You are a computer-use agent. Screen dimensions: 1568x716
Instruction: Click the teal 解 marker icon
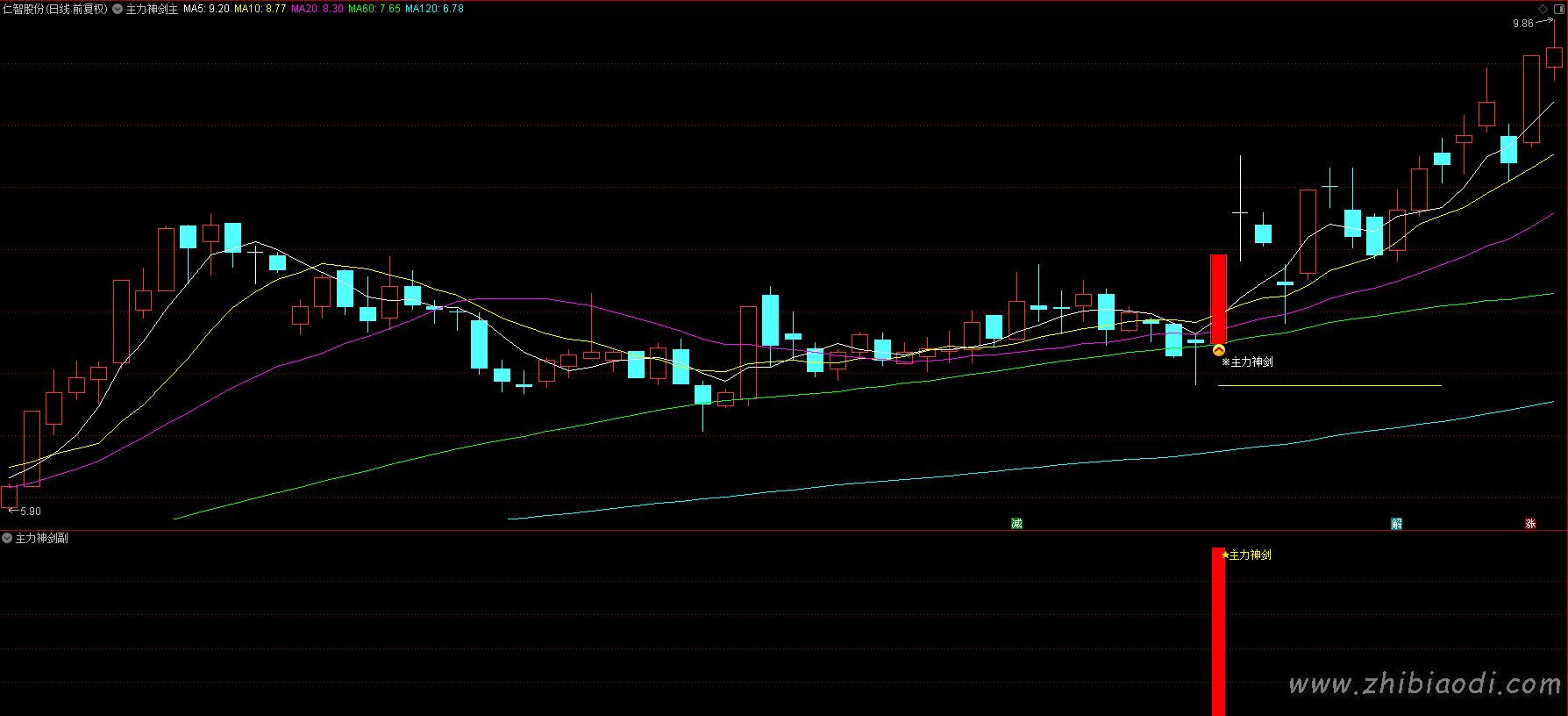tap(1397, 524)
